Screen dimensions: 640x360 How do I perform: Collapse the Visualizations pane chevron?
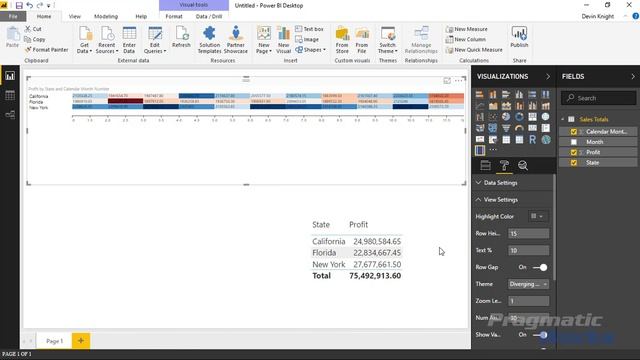pyautogui.click(x=548, y=76)
